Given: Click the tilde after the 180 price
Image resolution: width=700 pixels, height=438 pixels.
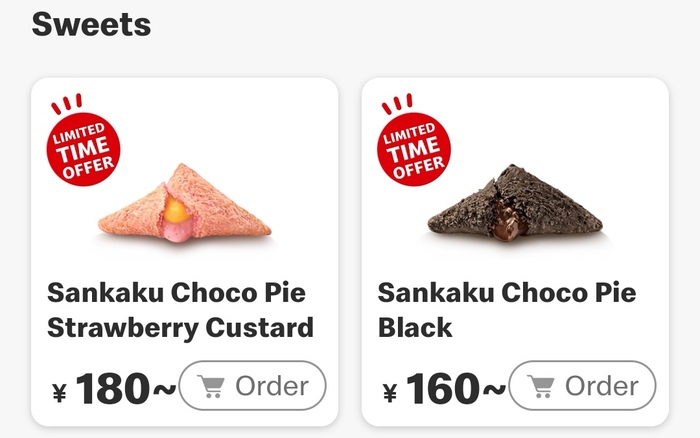Looking at the screenshot, I should tap(163, 390).
